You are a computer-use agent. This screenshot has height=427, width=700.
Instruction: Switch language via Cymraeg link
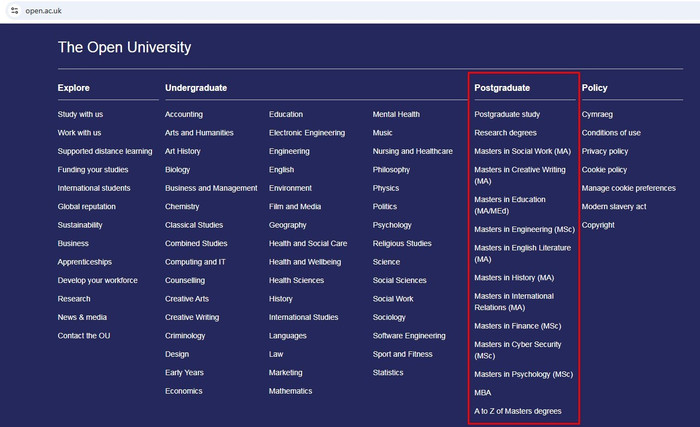597,114
